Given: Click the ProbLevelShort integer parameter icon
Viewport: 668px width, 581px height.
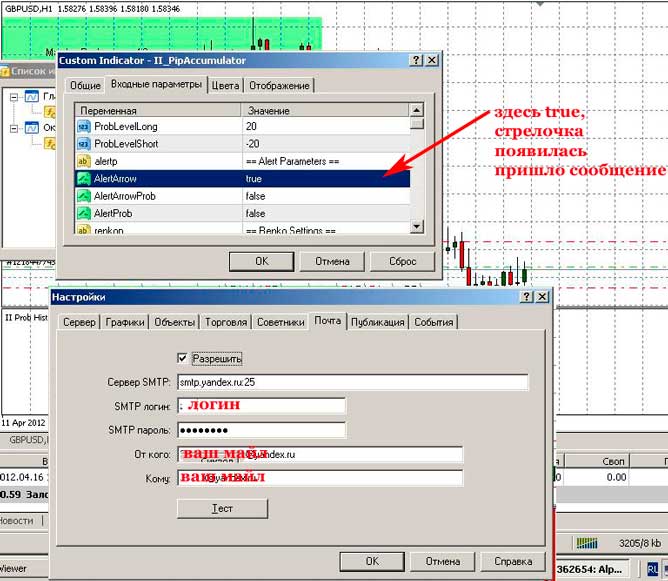Looking at the screenshot, I should [x=84, y=144].
